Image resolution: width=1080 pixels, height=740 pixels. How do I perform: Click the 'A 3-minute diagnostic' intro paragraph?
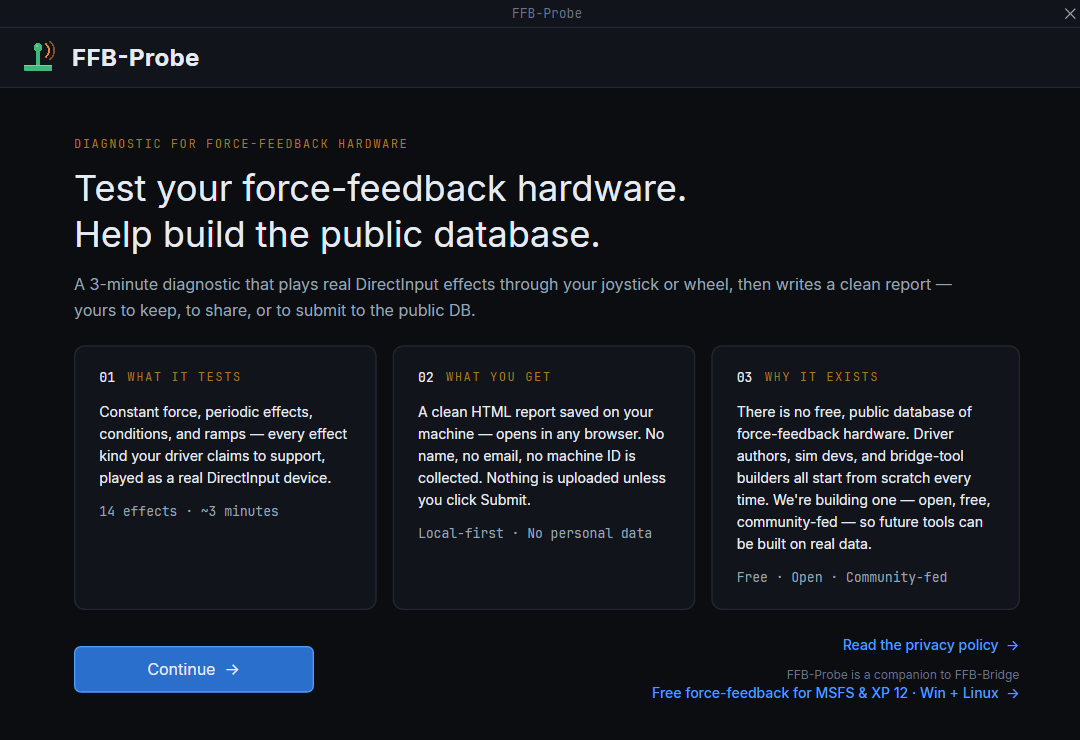pyautogui.click(x=513, y=298)
